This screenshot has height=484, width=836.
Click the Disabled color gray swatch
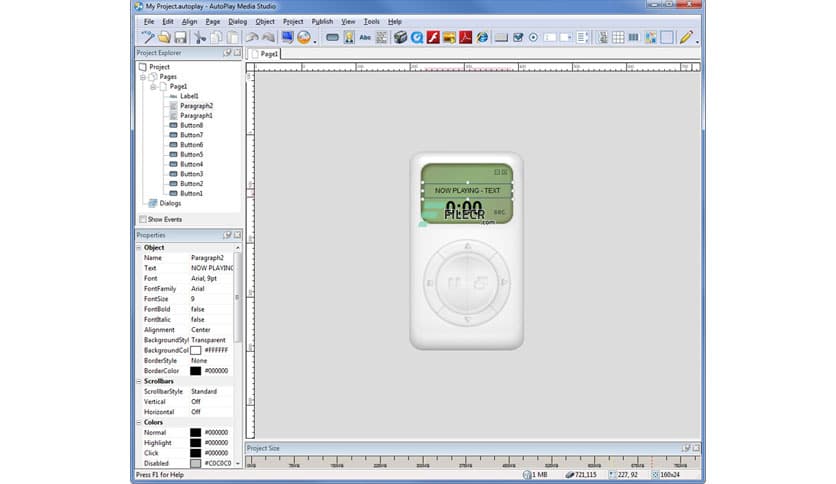[x=196, y=463]
